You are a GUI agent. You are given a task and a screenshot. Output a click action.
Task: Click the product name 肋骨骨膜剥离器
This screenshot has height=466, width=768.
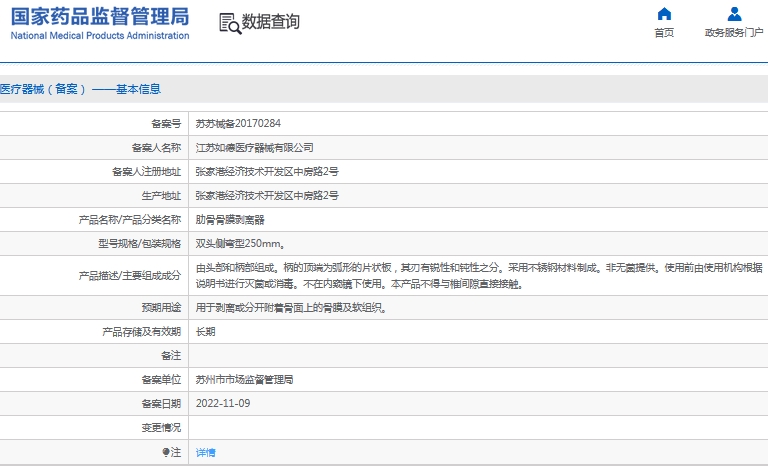click(230, 220)
